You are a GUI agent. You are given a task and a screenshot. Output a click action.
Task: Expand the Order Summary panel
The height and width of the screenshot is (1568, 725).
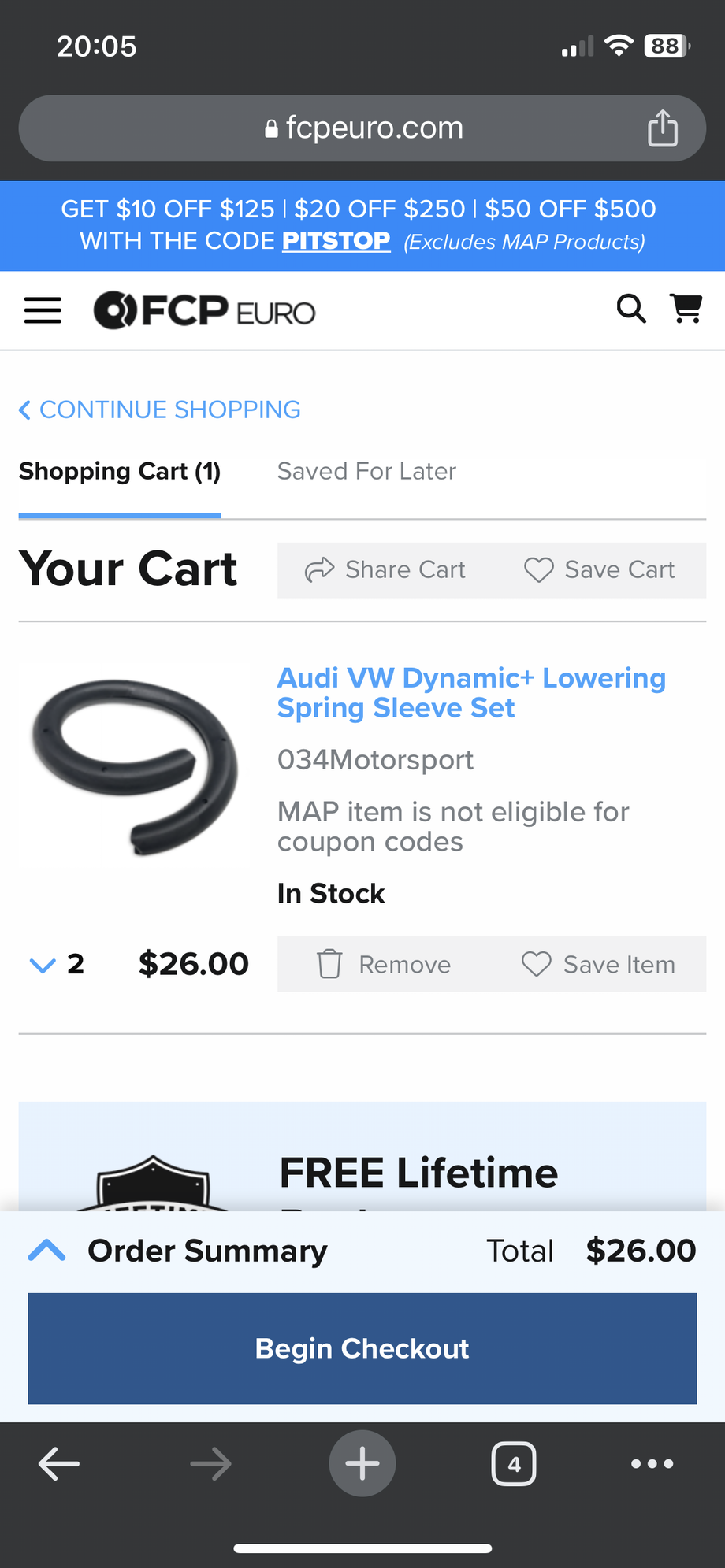click(x=47, y=1251)
